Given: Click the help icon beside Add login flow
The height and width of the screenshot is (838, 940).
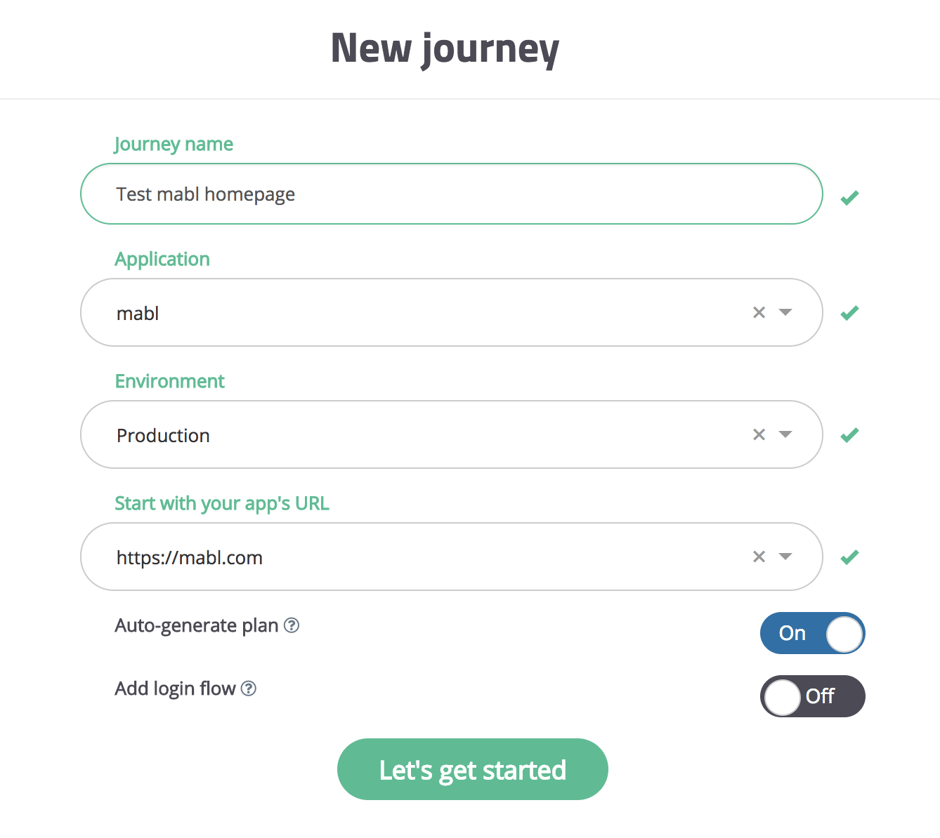Looking at the screenshot, I should (250, 688).
